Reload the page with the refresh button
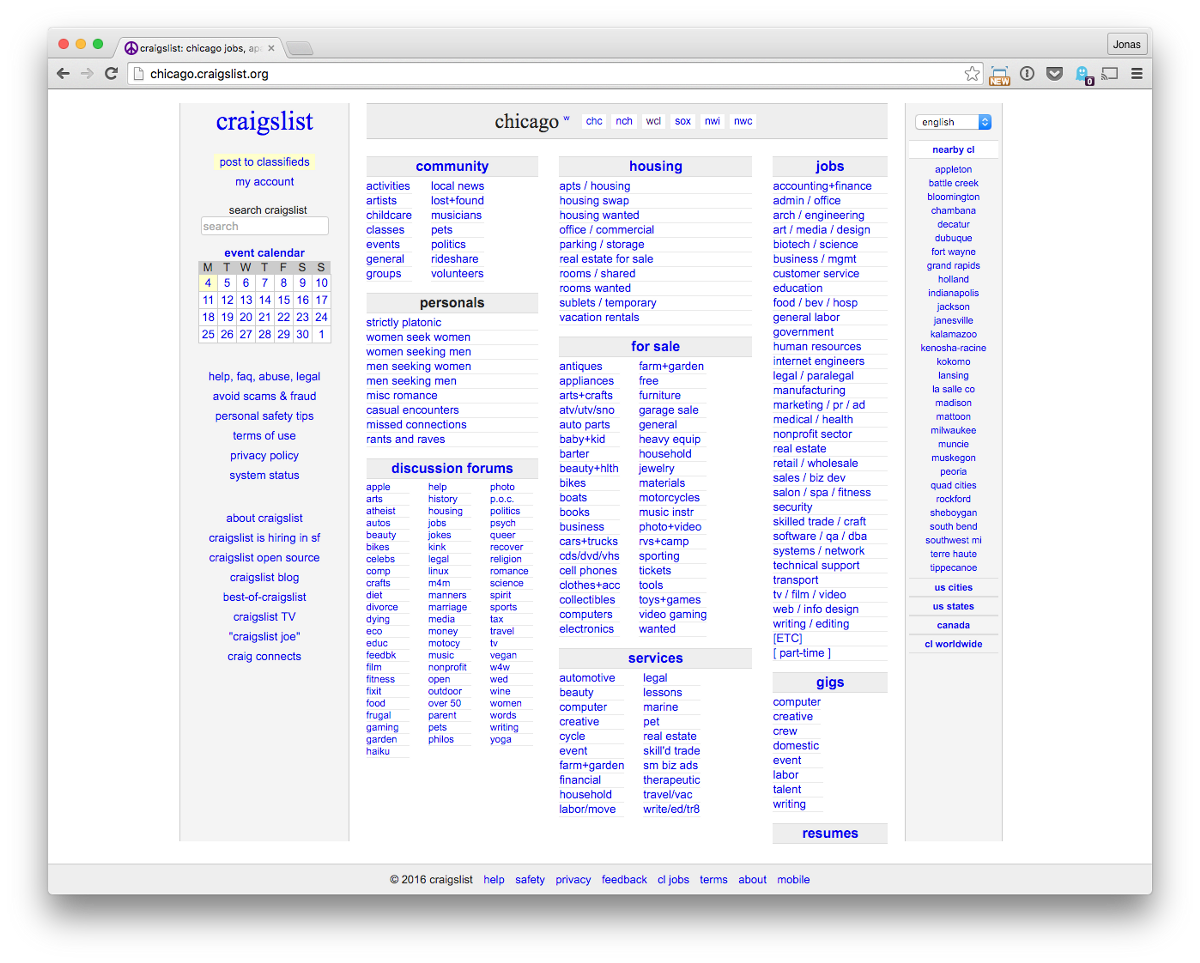 pyautogui.click(x=111, y=74)
